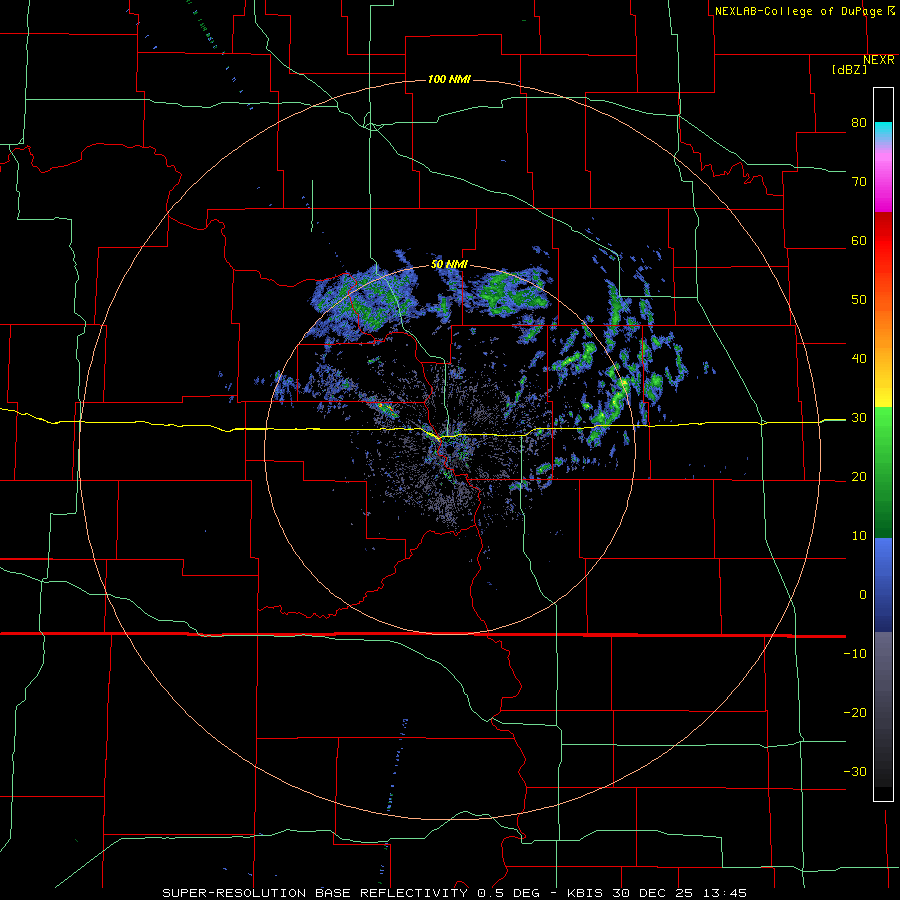
Task: Click the 10 value on the dBZ scale
Action: coord(859,536)
